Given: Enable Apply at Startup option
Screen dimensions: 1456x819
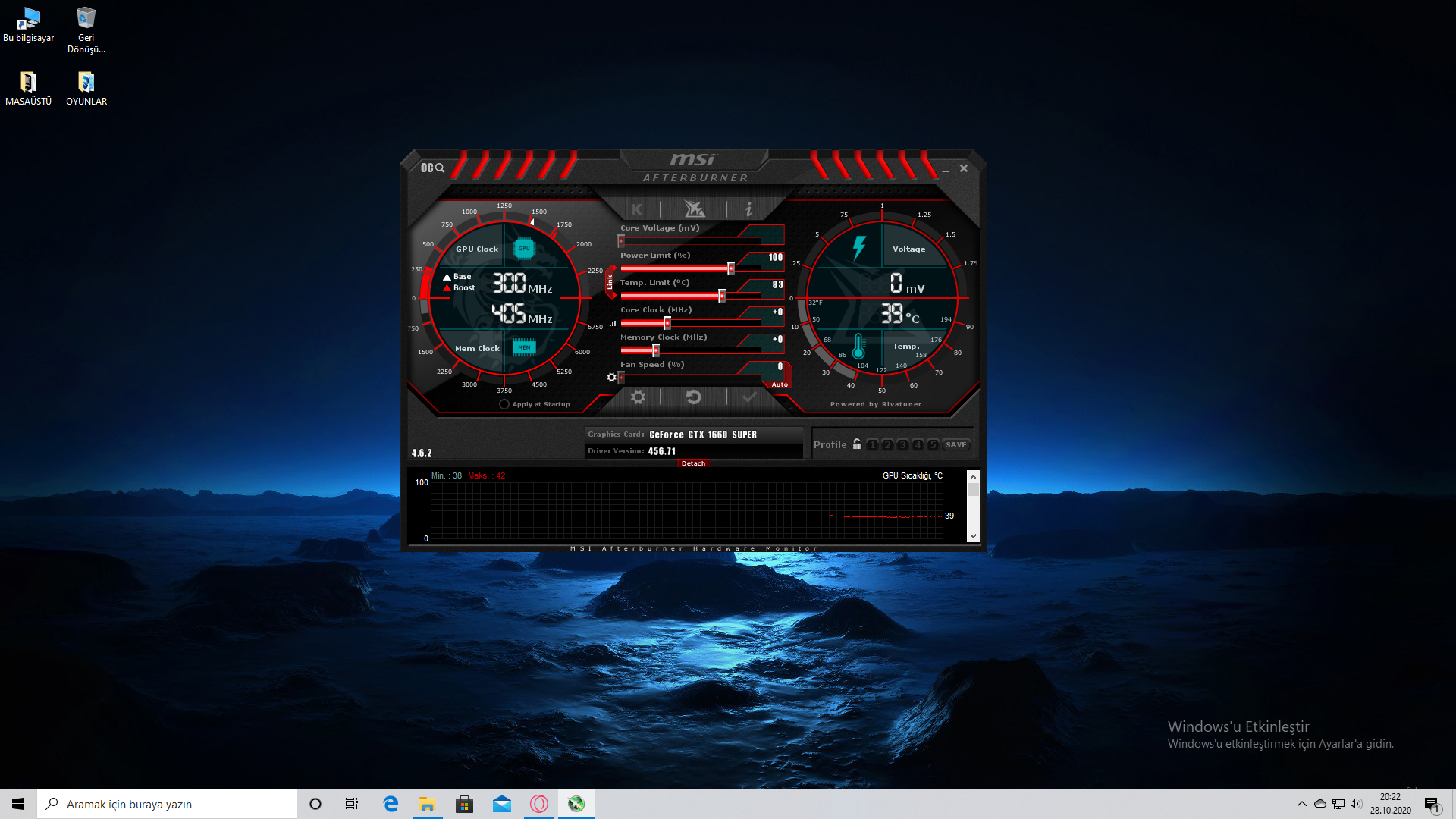Looking at the screenshot, I should point(504,404).
